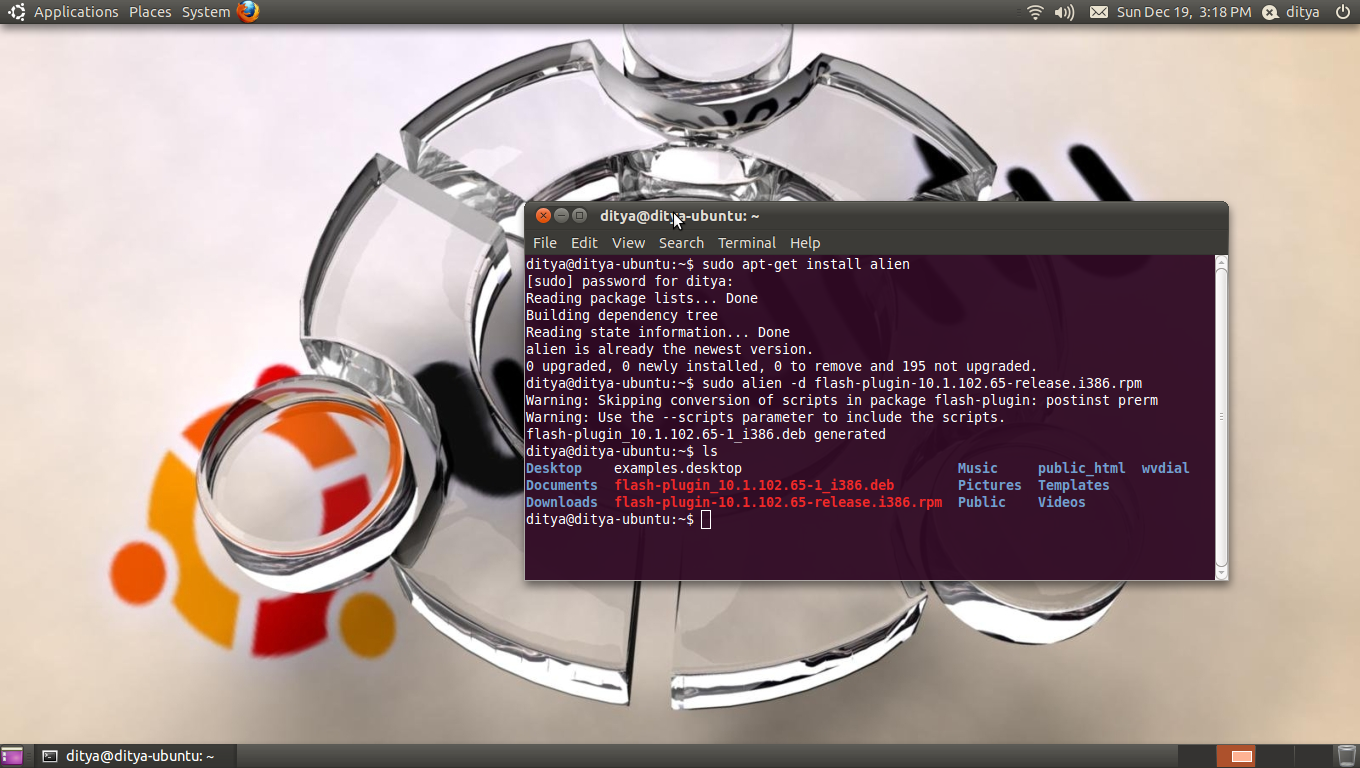Close the terminal window
The width and height of the screenshot is (1360, 768).
543,216
